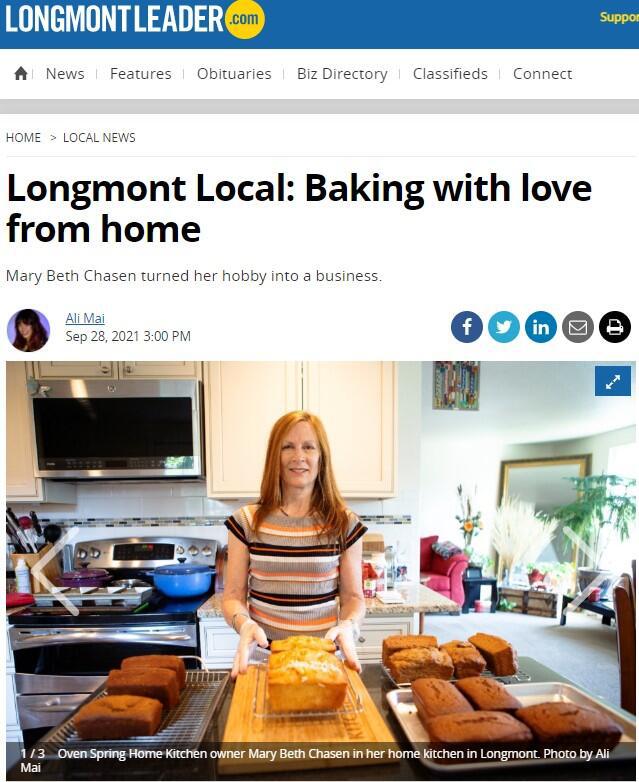Open the Obituaries section
This screenshot has height=782, width=639.
234,74
